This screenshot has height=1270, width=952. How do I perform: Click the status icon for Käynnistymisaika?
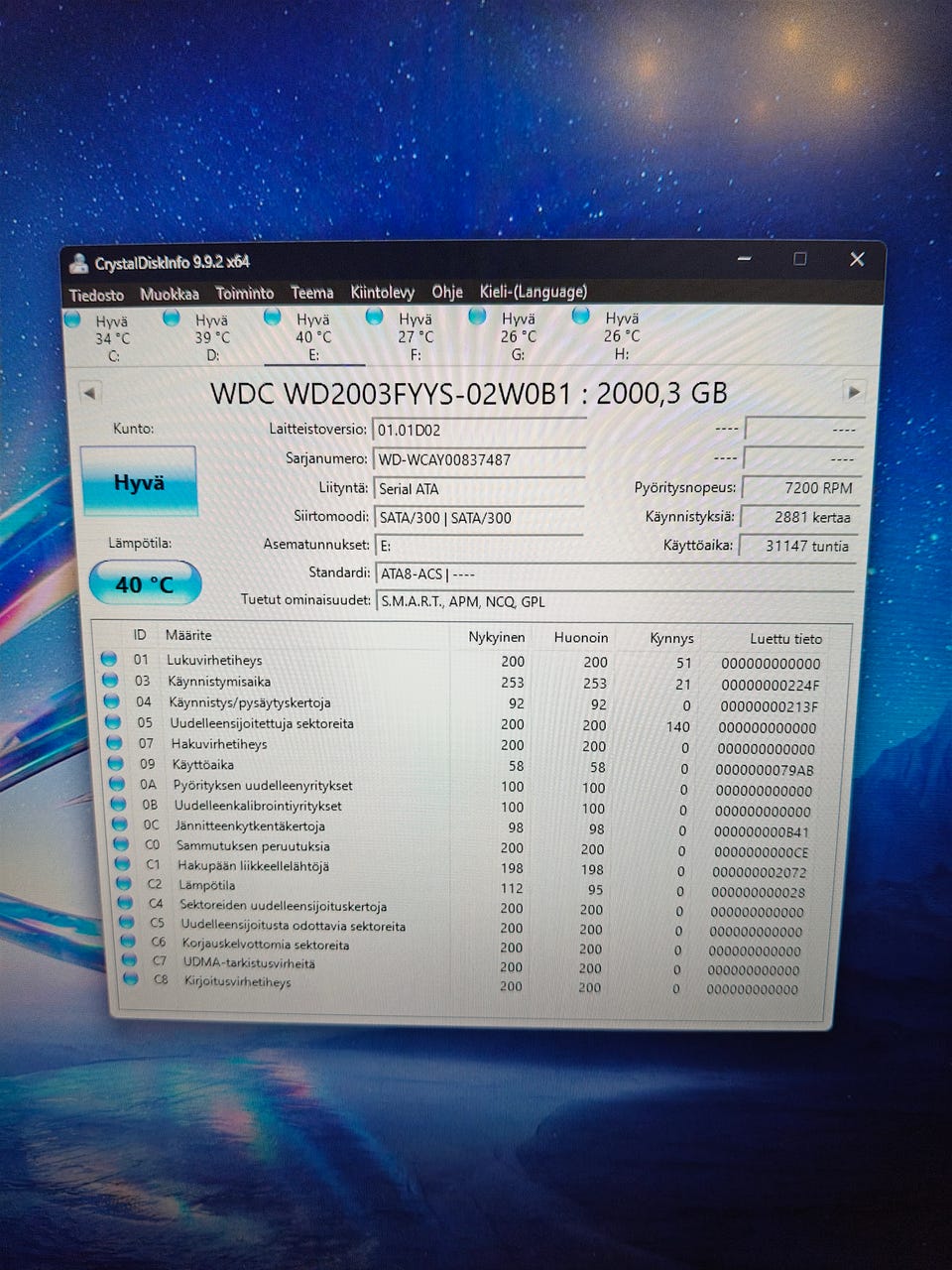[x=111, y=681]
